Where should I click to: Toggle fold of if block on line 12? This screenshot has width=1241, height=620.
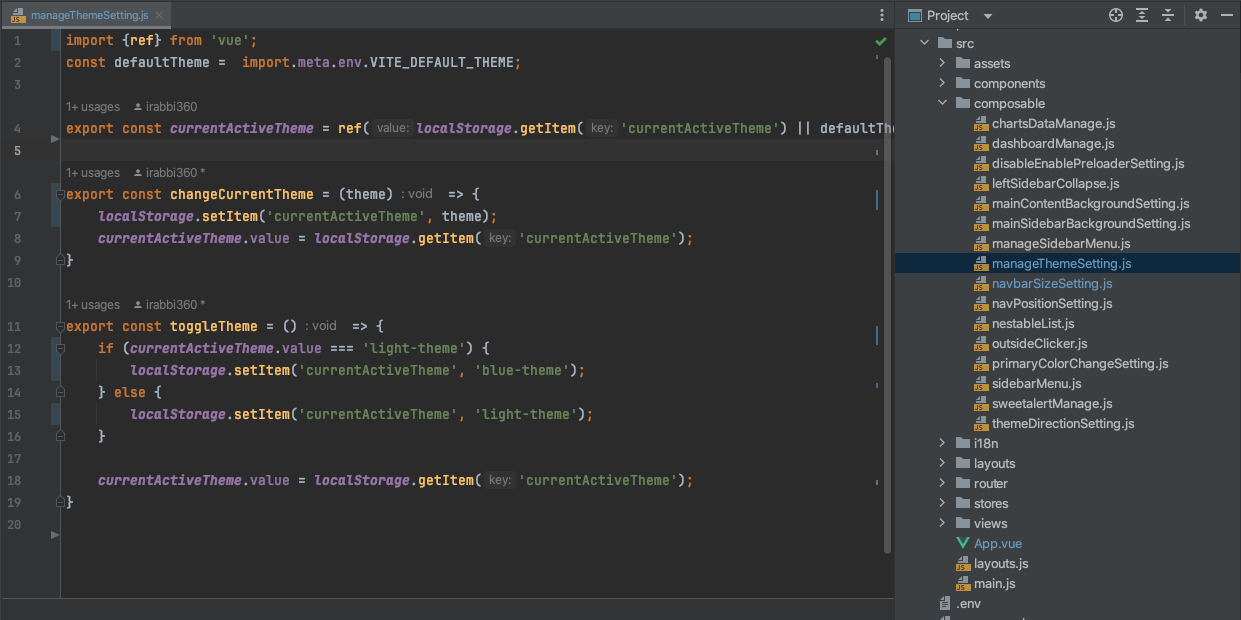[x=60, y=348]
